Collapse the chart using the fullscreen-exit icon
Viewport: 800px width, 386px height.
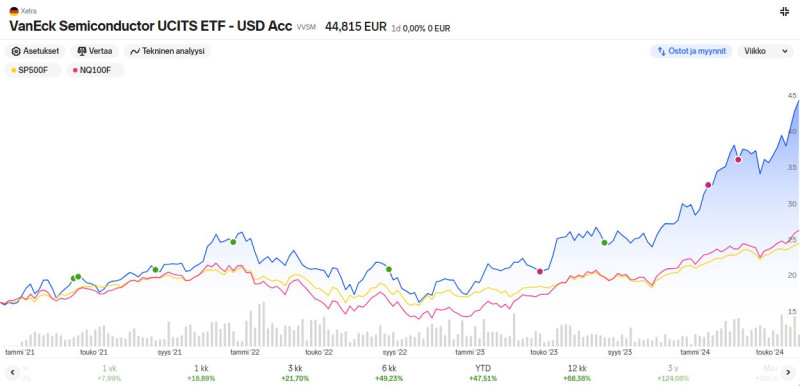click(x=785, y=12)
